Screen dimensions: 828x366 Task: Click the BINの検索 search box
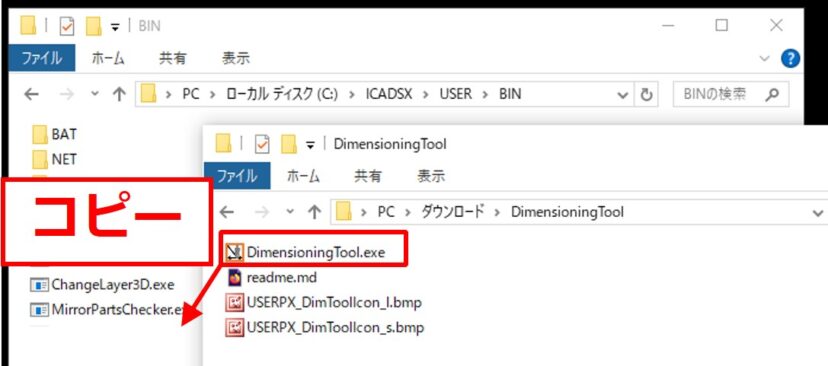[x=731, y=95]
